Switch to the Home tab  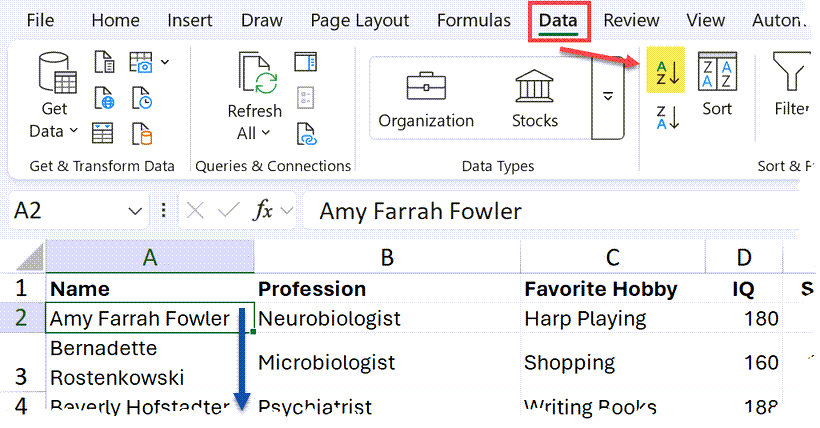[x=116, y=20]
